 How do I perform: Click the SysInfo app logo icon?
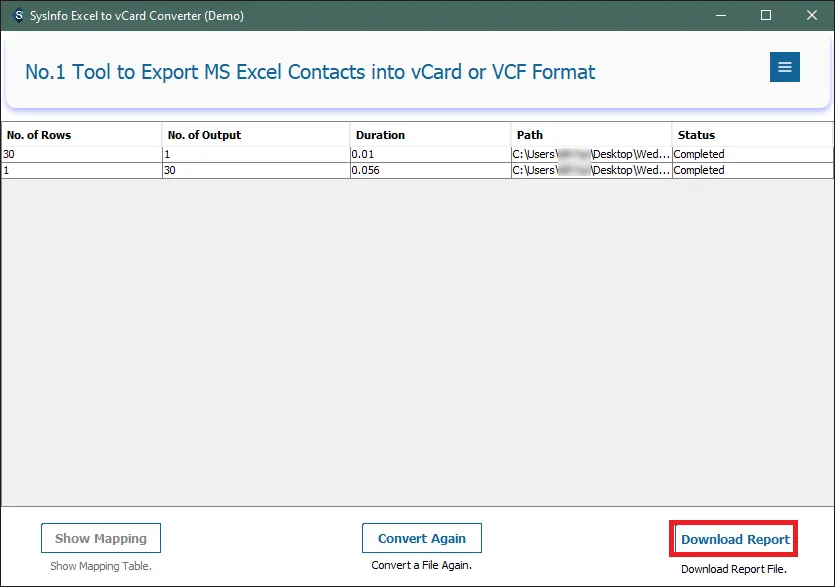[17, 15]
